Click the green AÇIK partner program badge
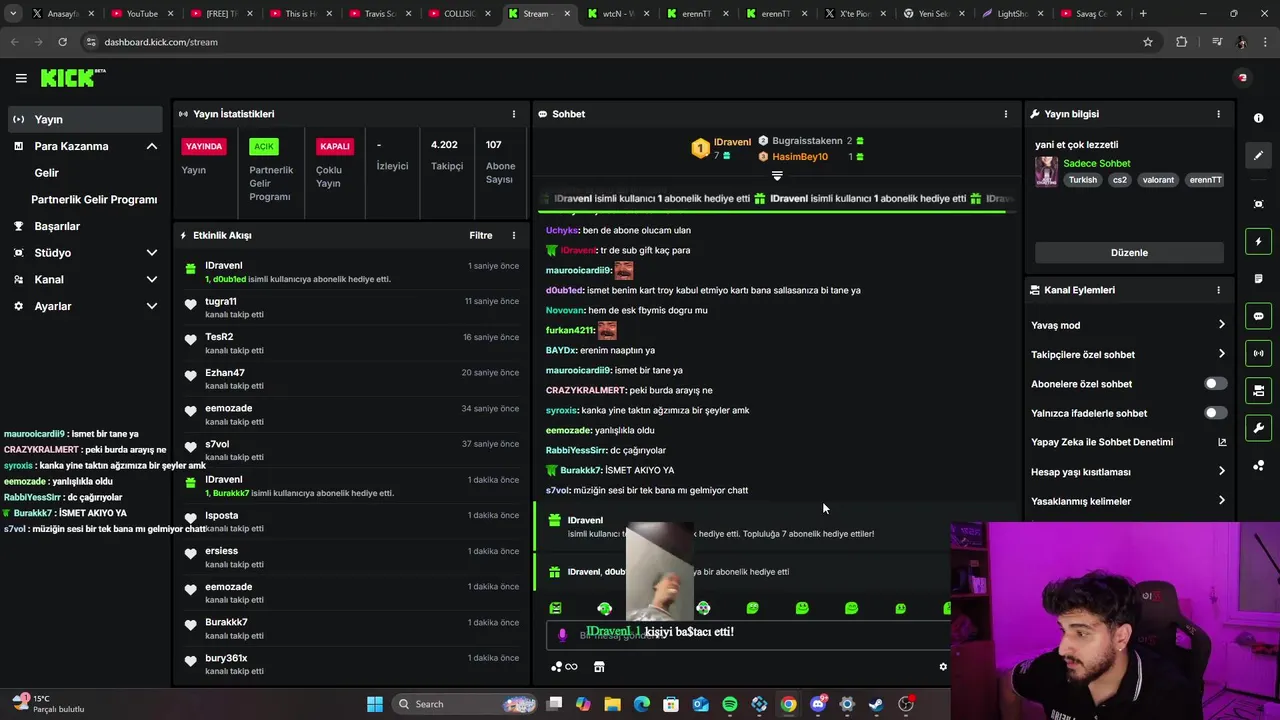The height and width of the screenshot is (720, 1280). point(264,146)
